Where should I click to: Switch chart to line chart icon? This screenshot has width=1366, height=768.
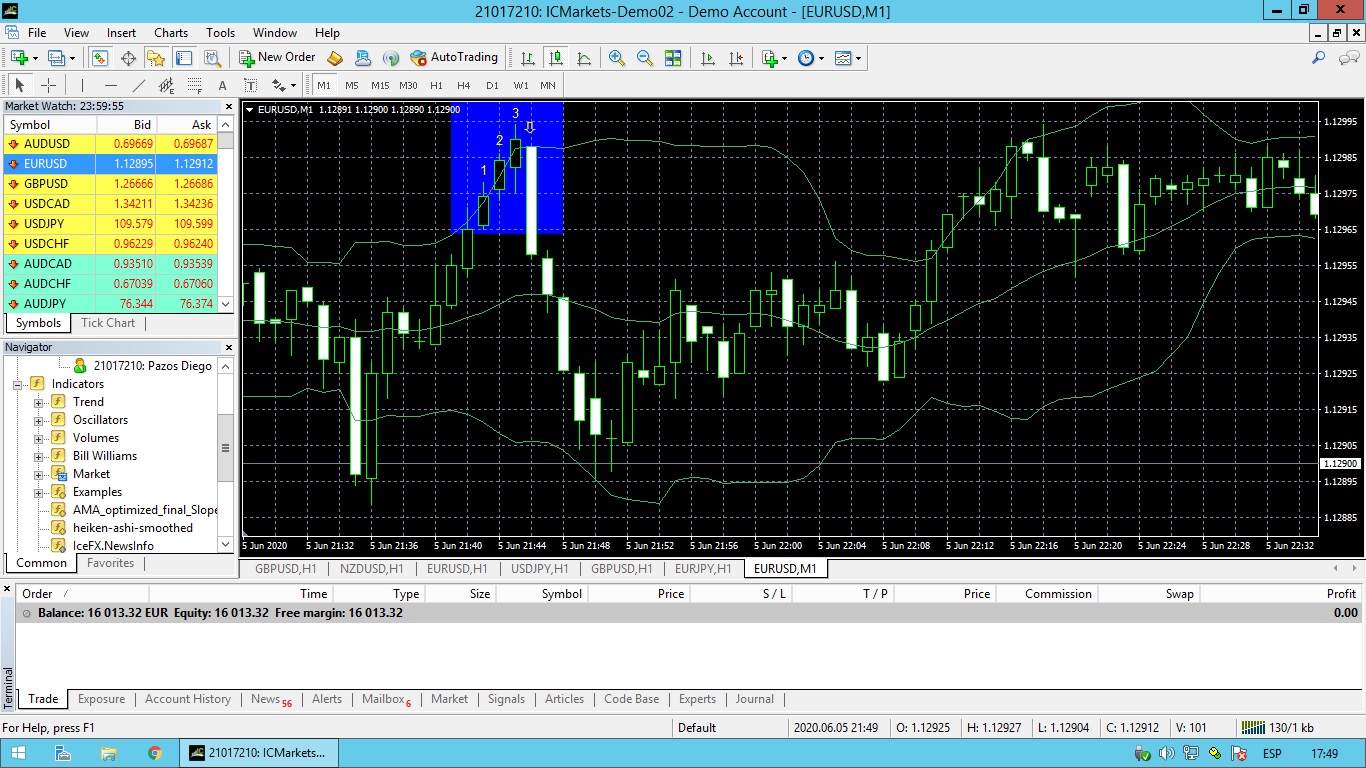pos(584,58)
